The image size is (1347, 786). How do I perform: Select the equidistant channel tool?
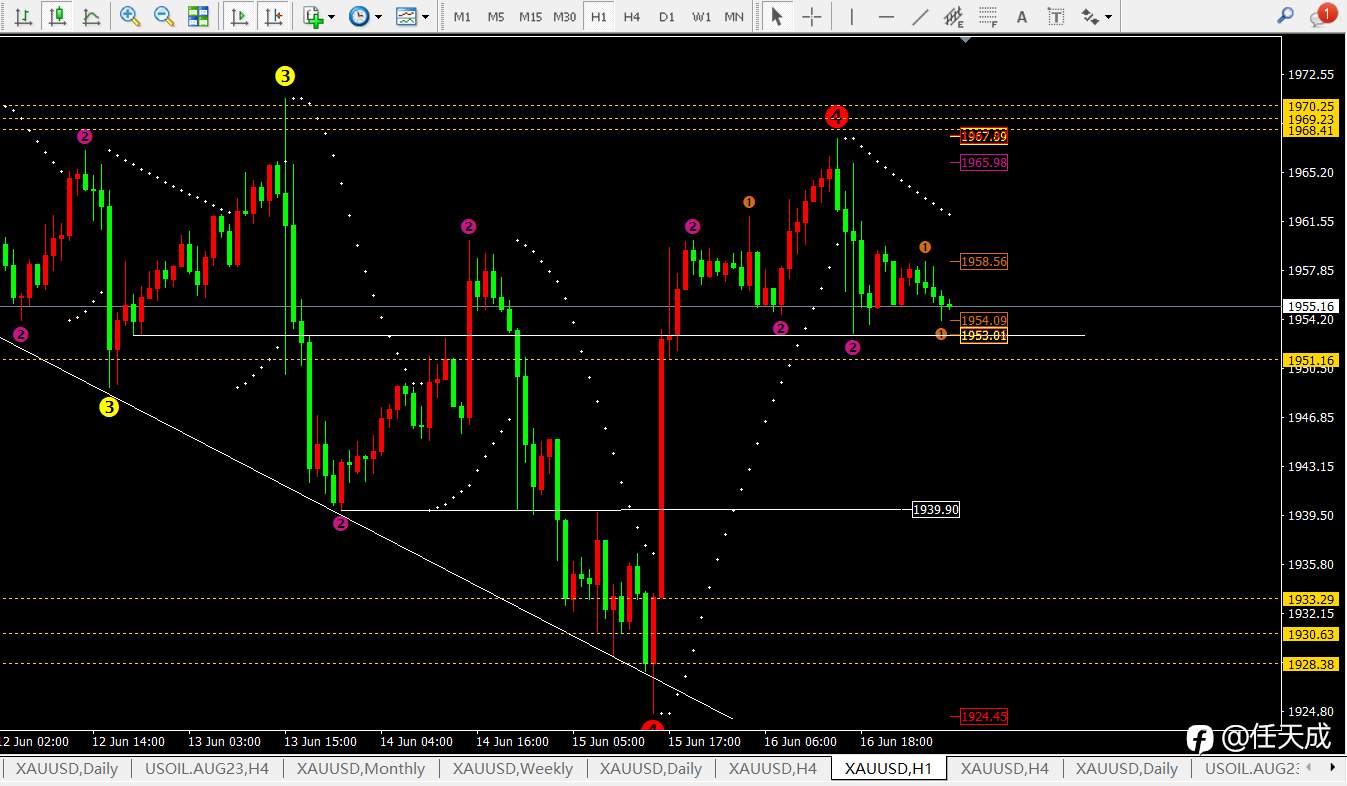click(x=953, y=16)
